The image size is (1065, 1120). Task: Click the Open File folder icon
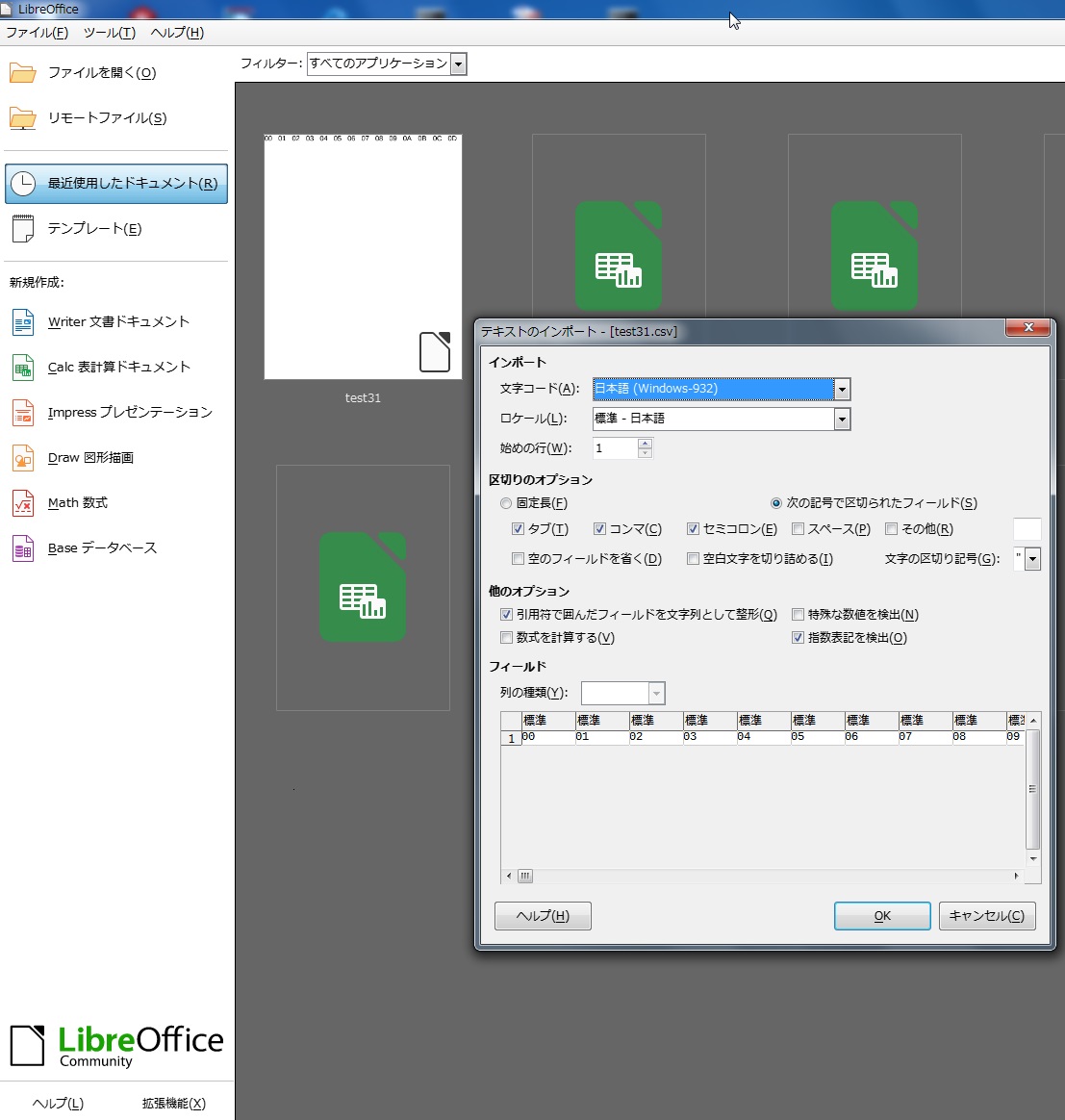(x=22, y=73)
